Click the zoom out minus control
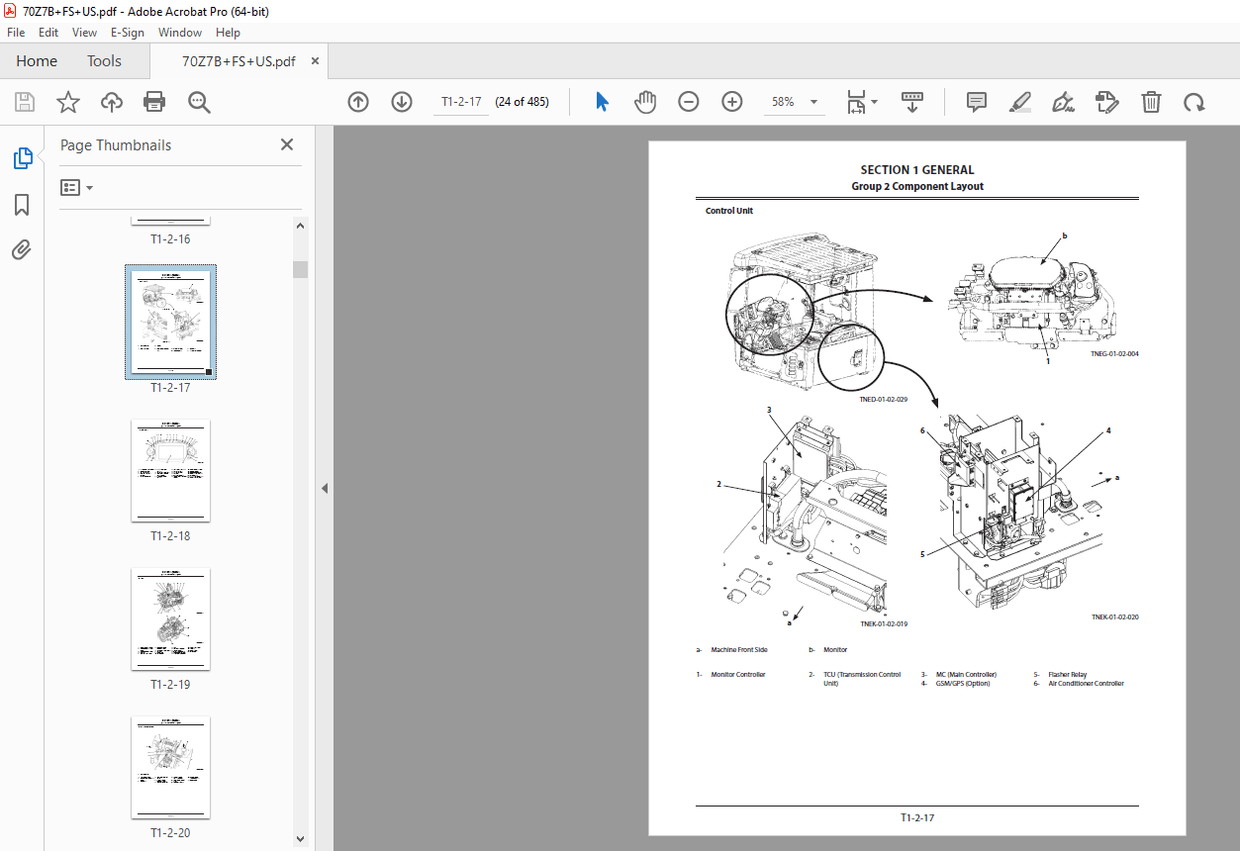 688,101
